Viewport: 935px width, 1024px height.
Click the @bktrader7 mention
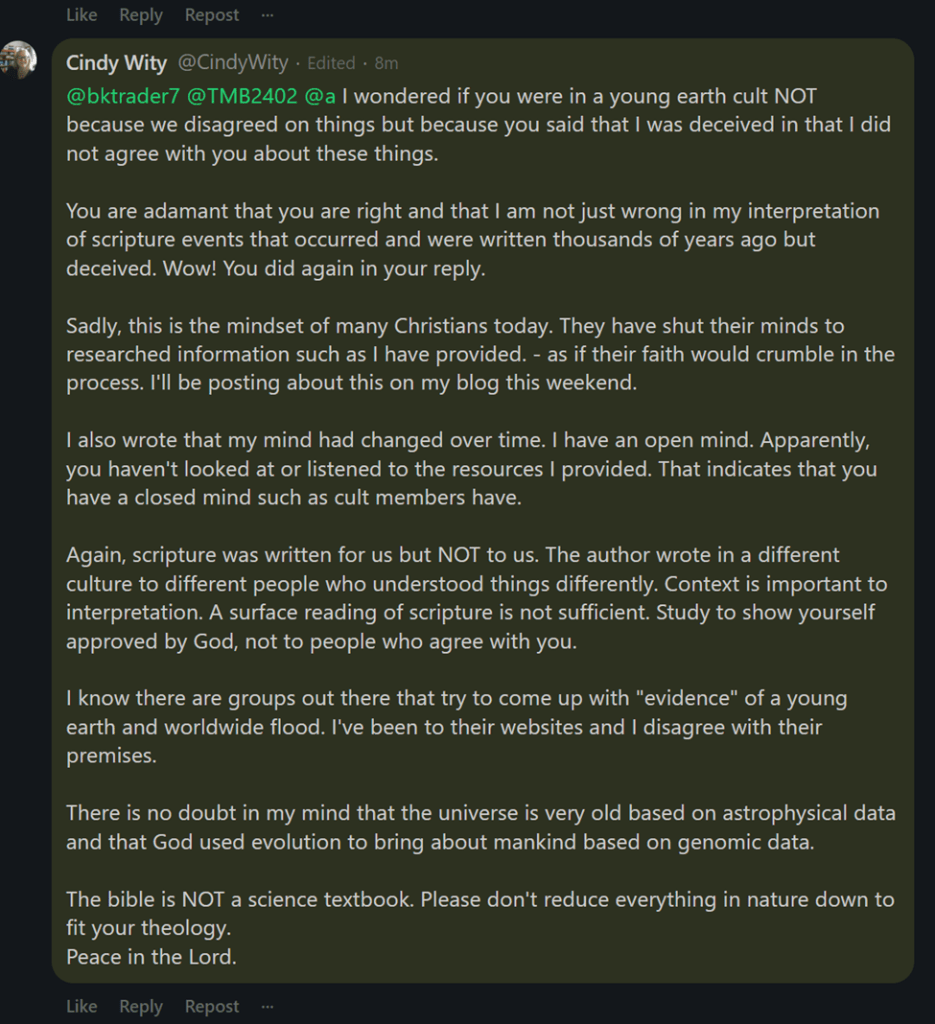pos(122,97)
